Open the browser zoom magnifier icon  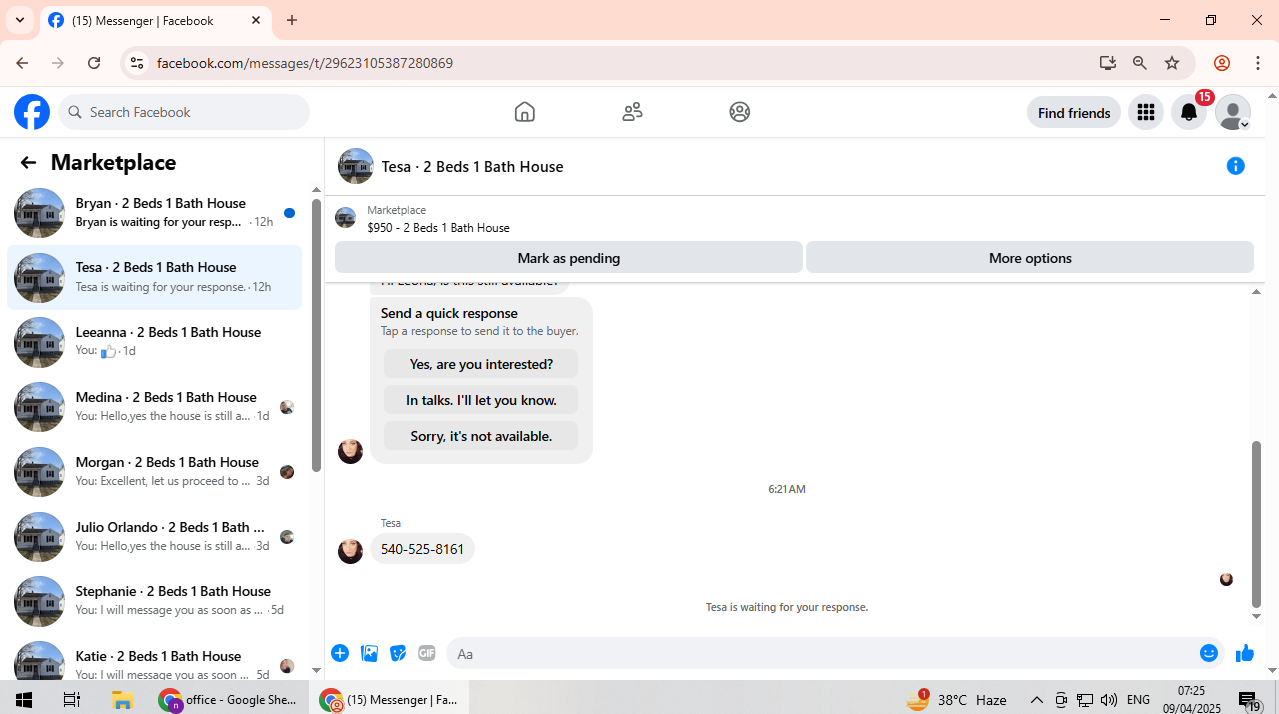[1139, 63]
